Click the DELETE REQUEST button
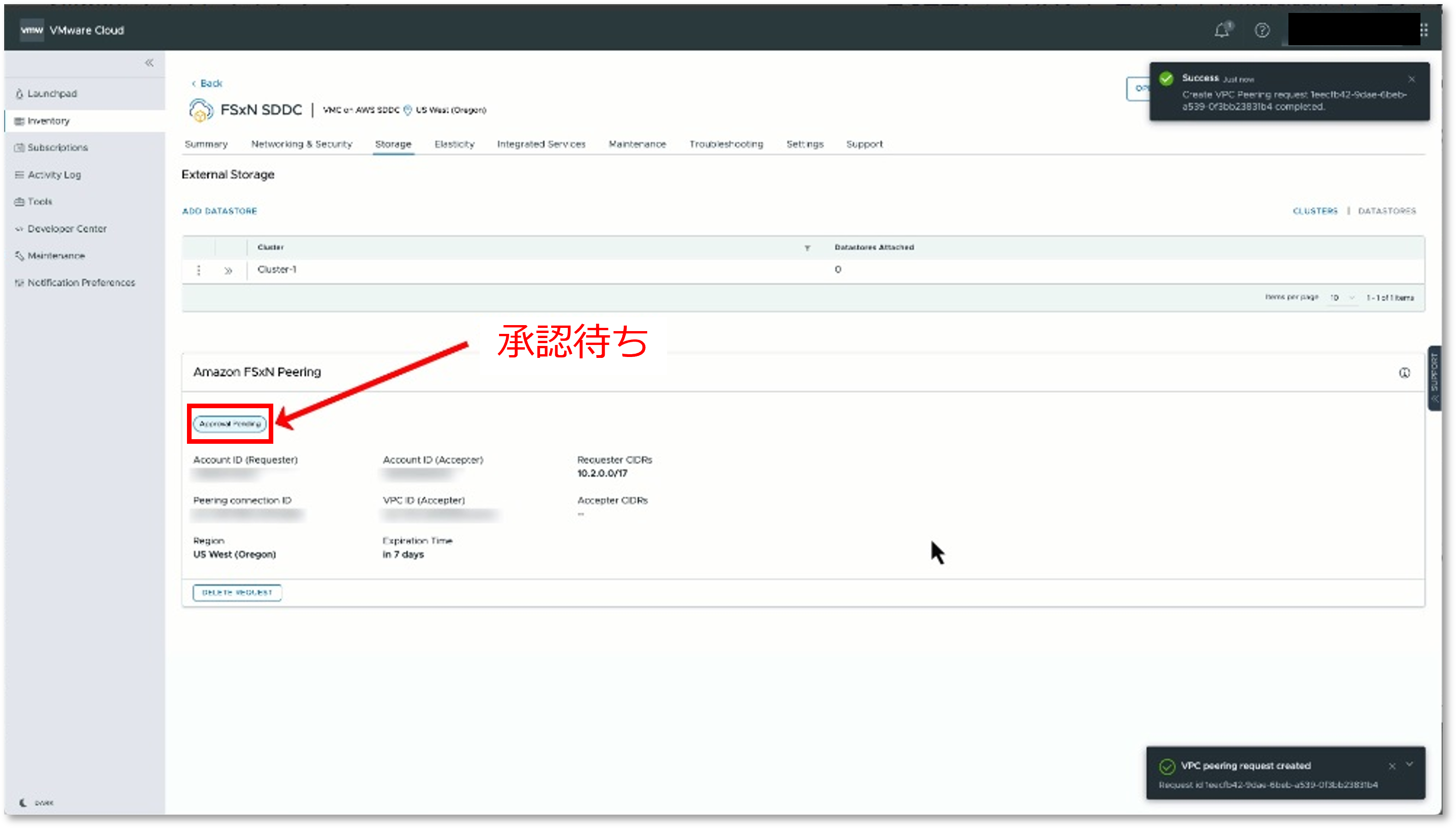 point(237,592)
